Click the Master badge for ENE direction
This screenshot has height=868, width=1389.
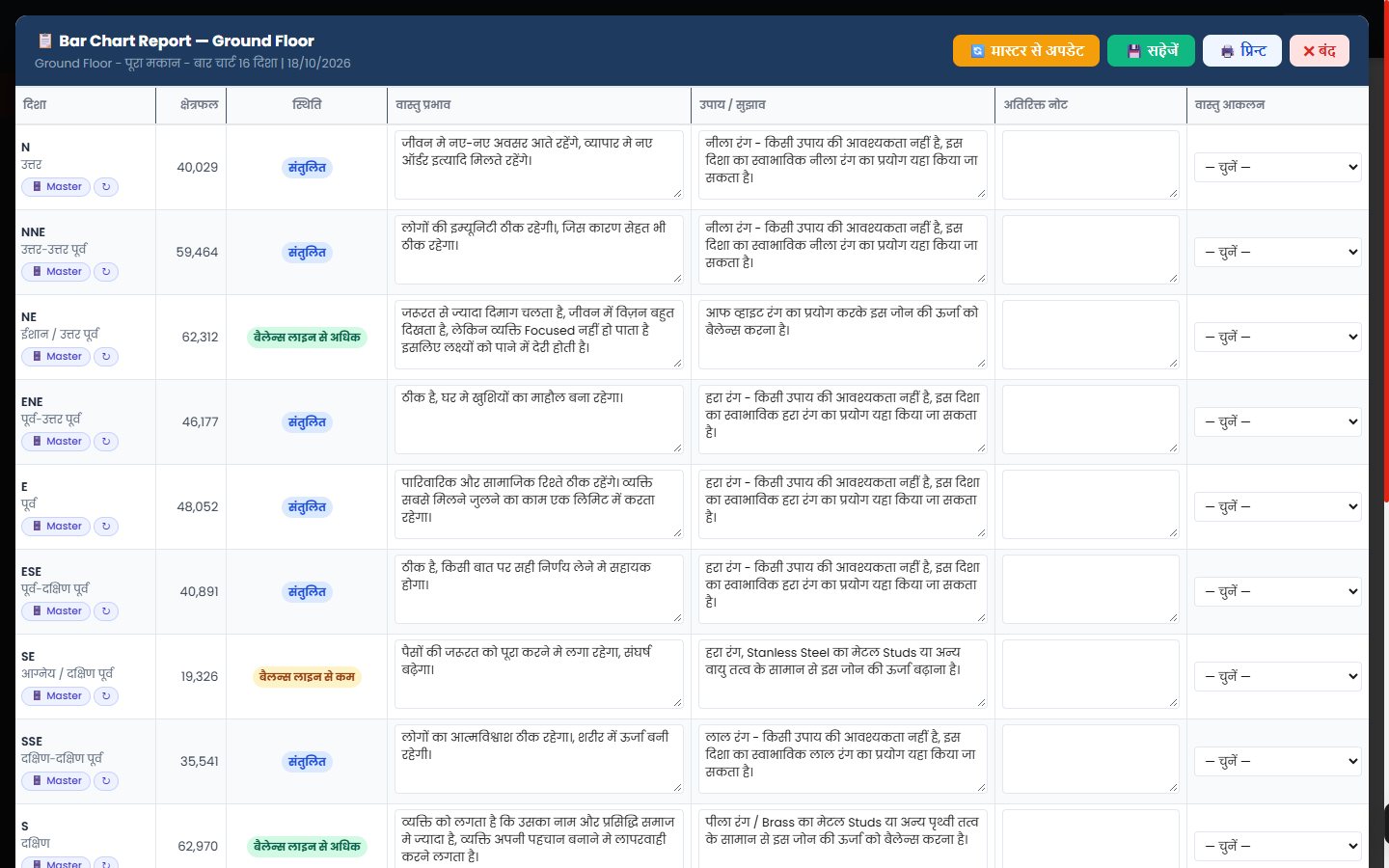pyautogui.click(x=56, y=442)
